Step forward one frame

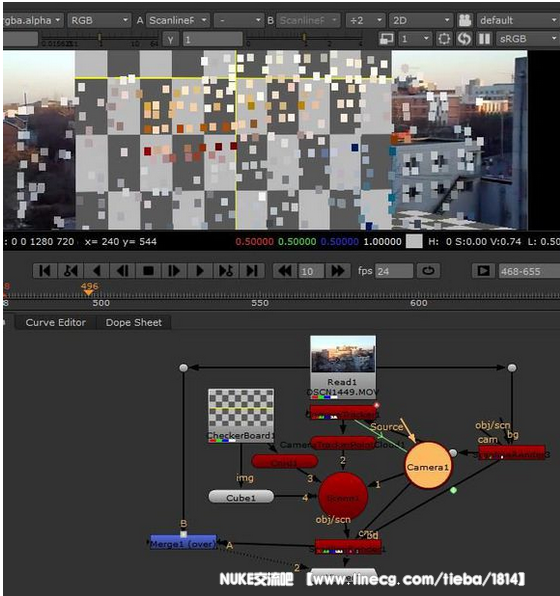(x=174, y=271)
